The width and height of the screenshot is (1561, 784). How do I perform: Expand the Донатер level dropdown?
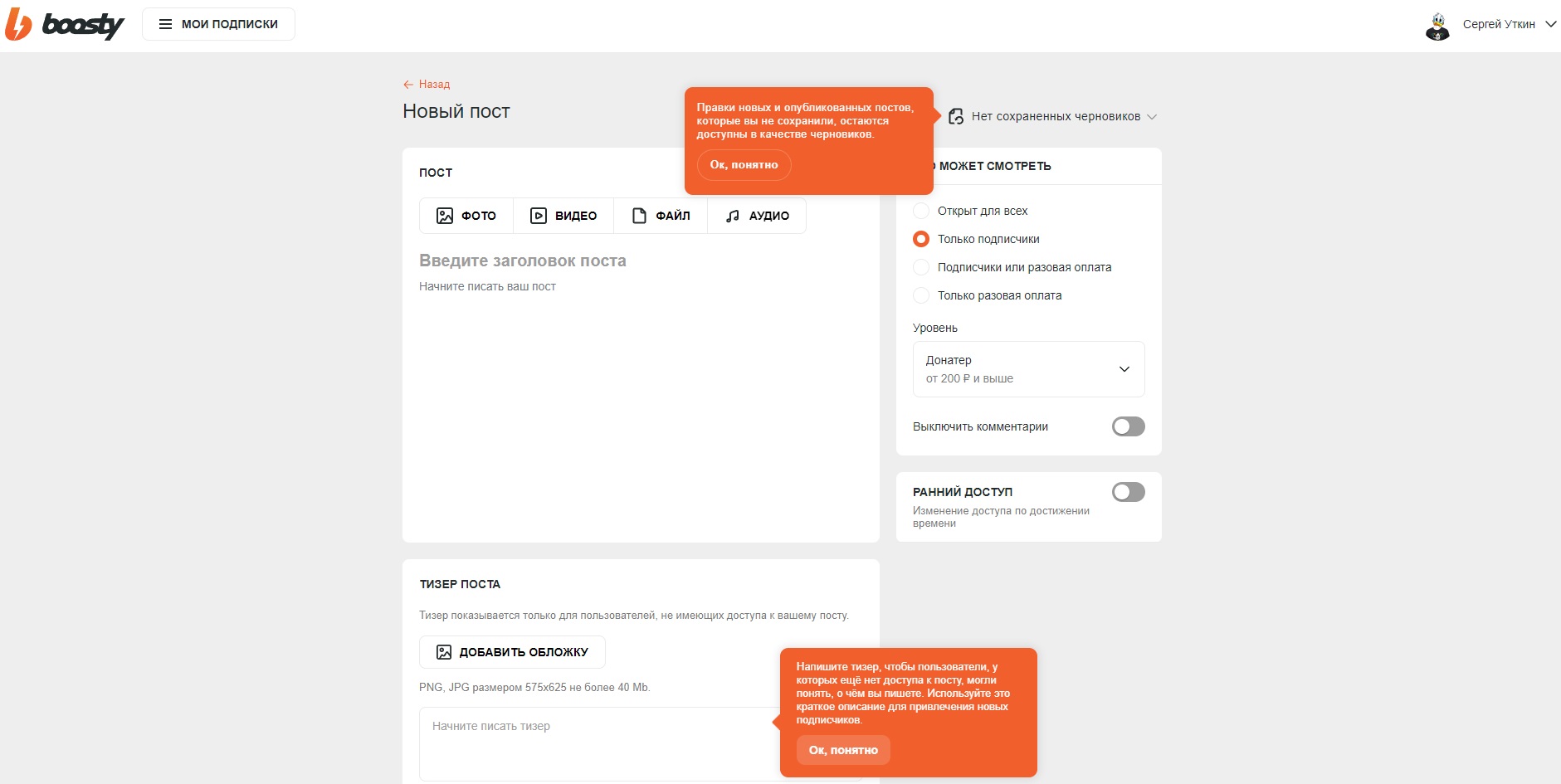(1028, 369)
